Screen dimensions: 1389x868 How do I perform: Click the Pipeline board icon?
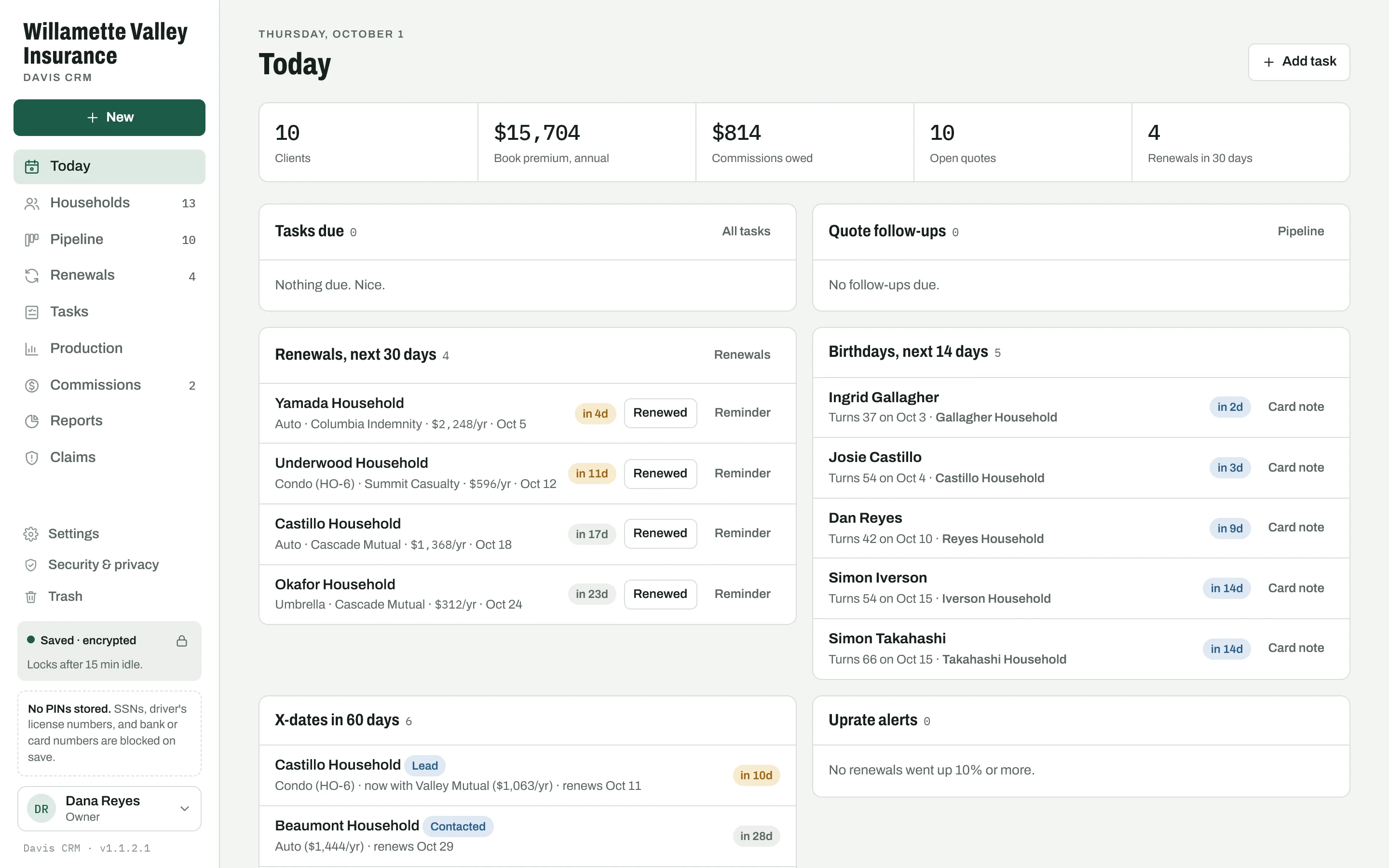(31, 239)
